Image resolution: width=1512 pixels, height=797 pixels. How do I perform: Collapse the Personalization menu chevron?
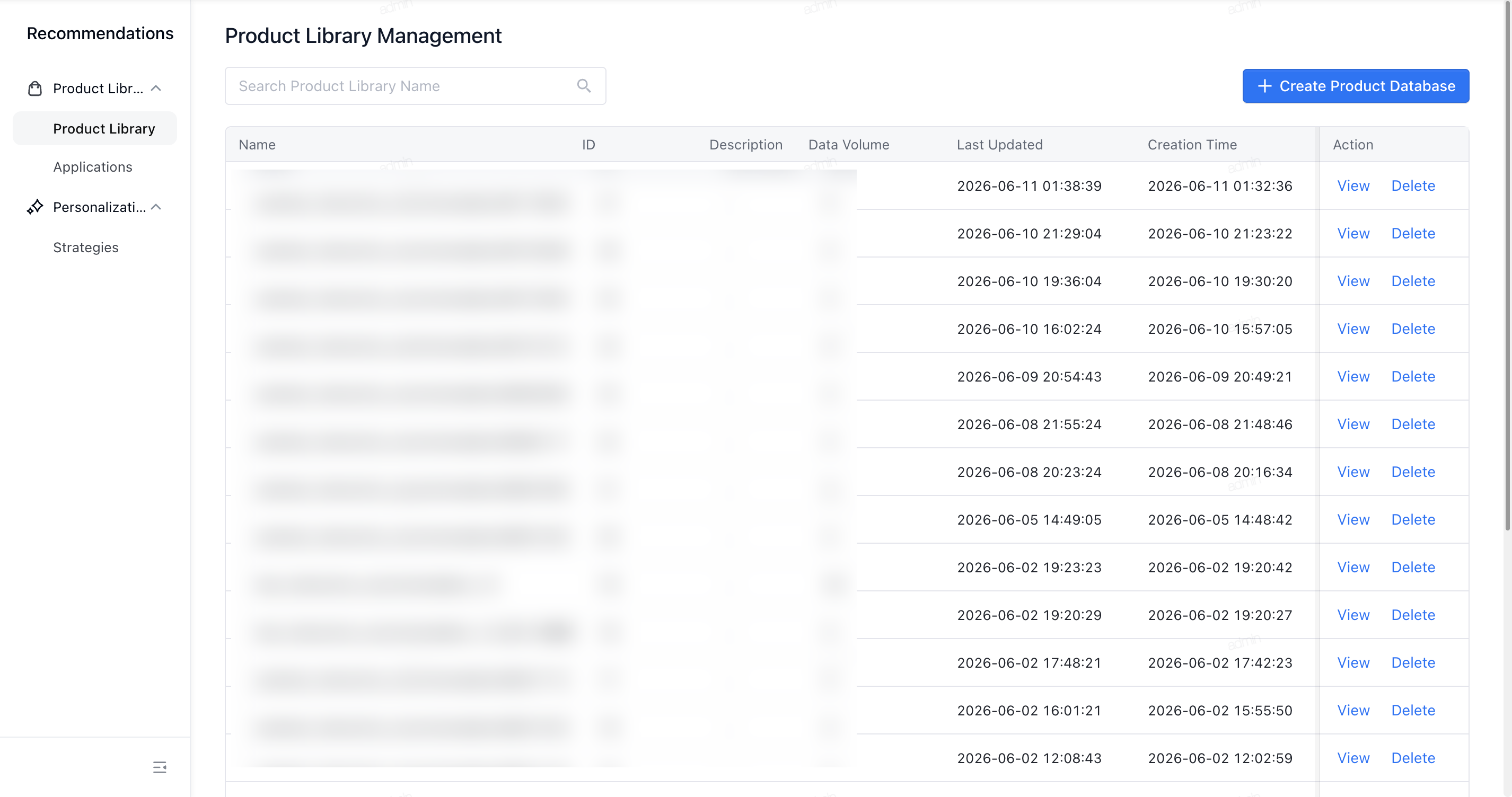(x=156, y=207)
